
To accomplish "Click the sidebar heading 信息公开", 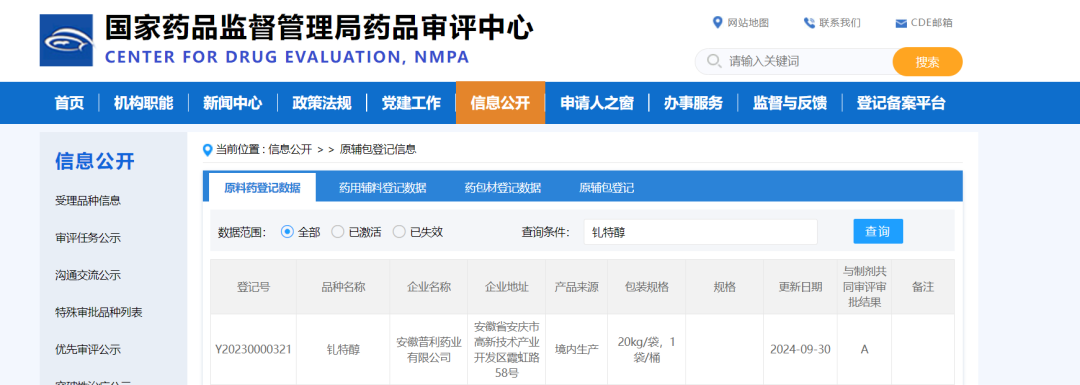I will (x=95, y=162).
